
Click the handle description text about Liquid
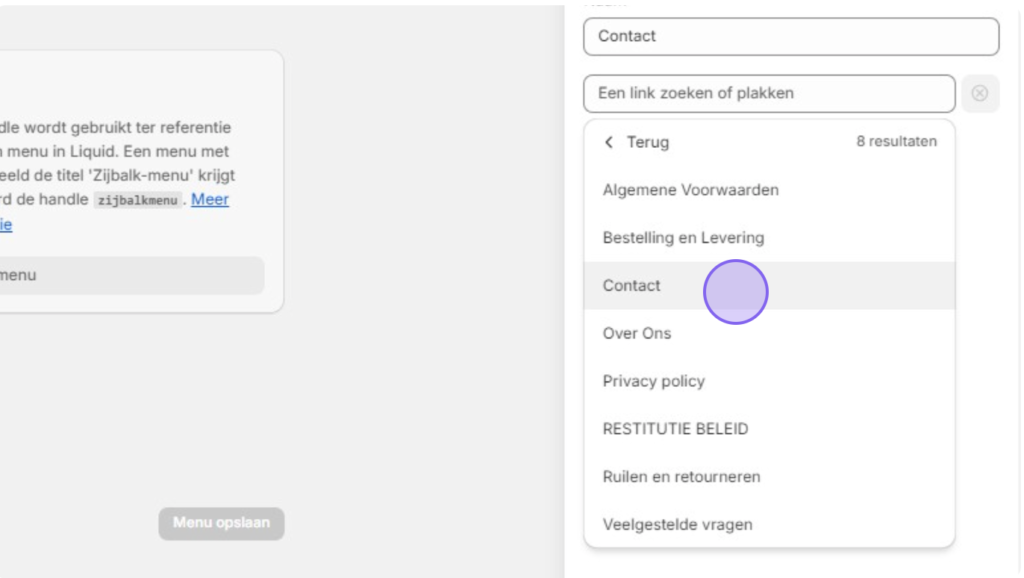pos(118,163)
